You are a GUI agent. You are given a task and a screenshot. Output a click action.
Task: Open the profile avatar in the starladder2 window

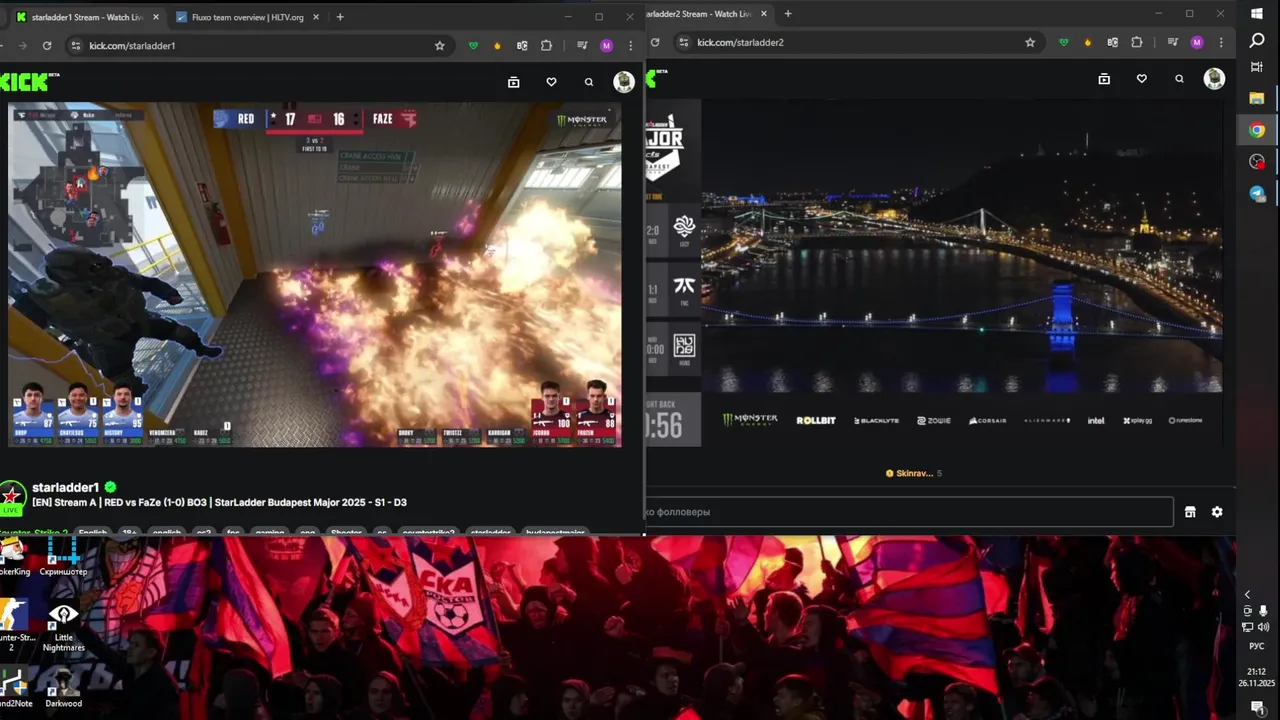[x=1214, y=79]
